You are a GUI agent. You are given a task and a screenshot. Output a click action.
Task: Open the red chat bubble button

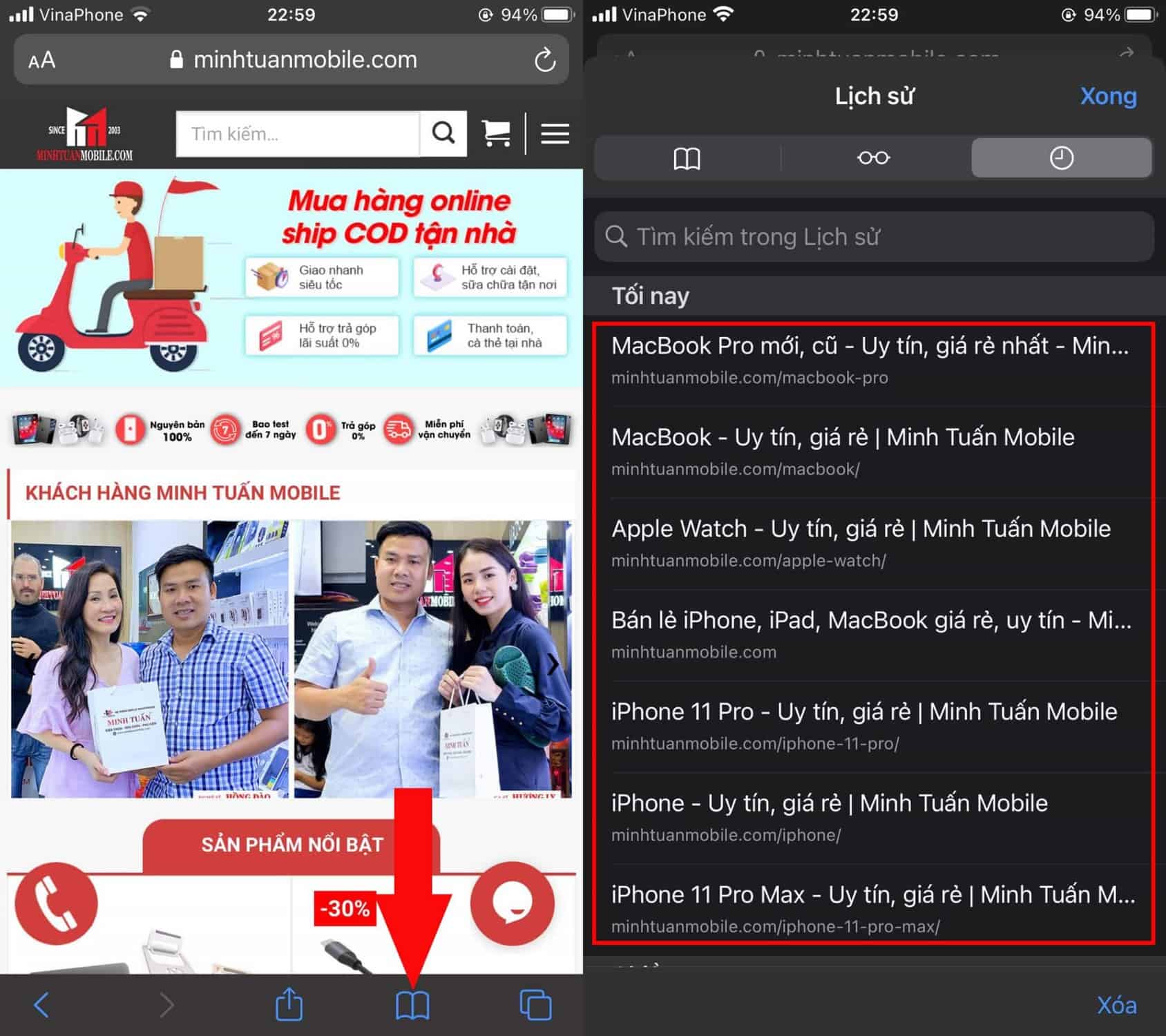[512, 903]
